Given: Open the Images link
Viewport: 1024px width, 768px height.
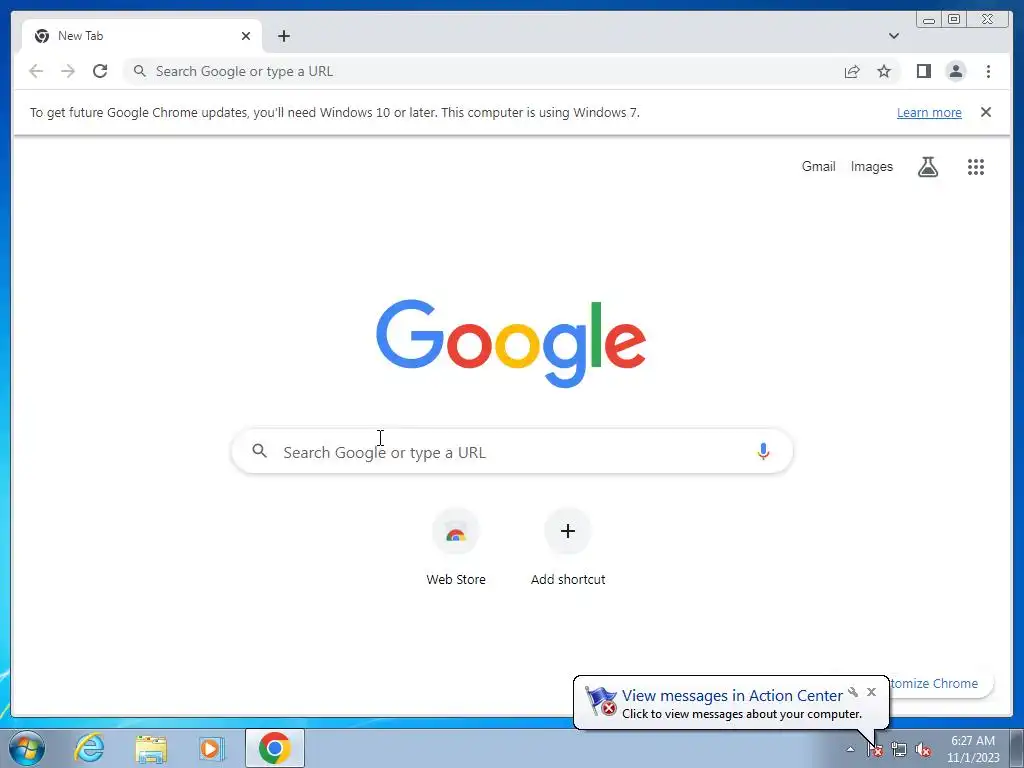Looking at the screenshot, I should point(871,167).
